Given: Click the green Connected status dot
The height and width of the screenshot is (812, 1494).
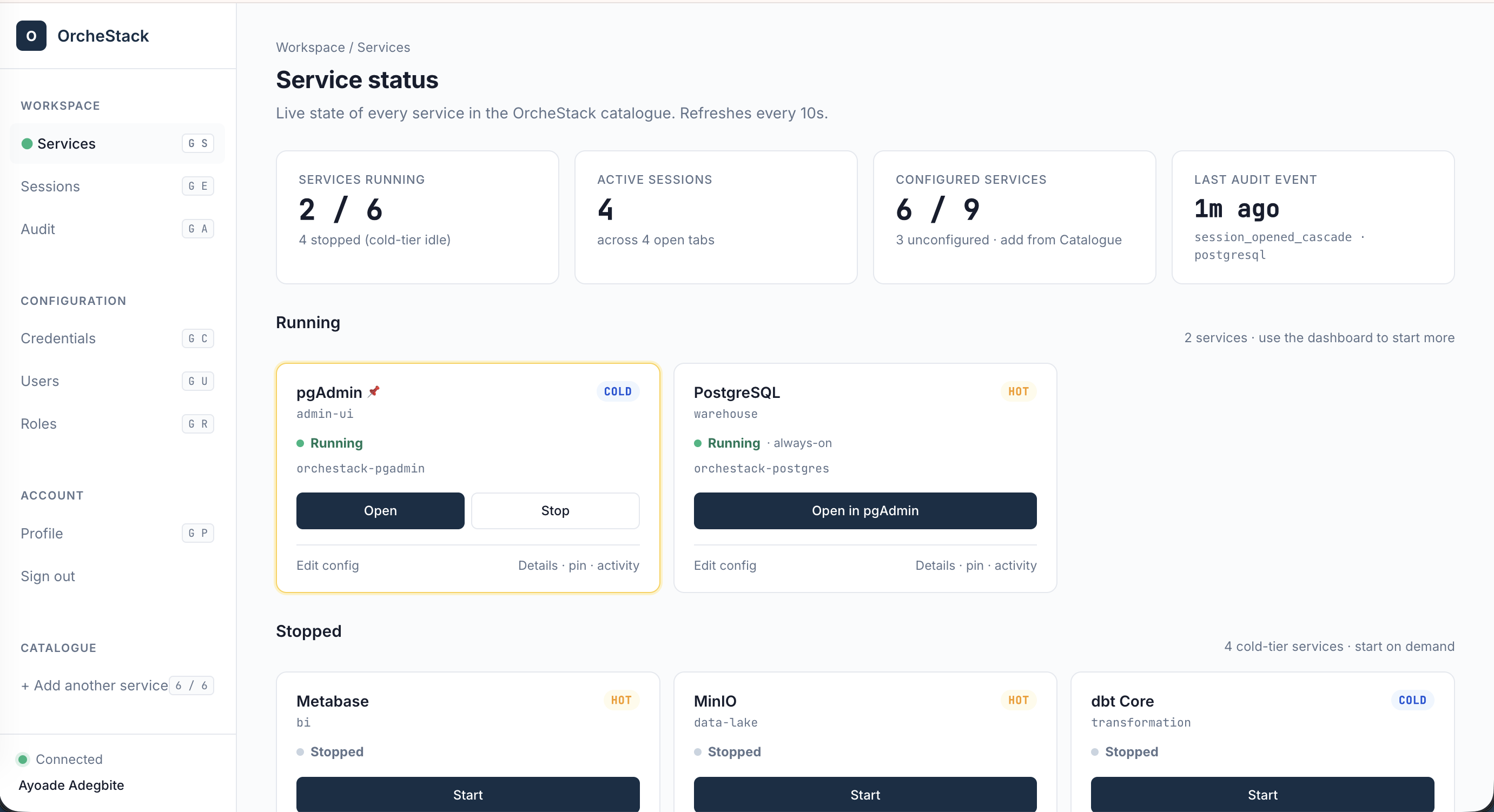Looking at the screenshot, I should point(23,759).
